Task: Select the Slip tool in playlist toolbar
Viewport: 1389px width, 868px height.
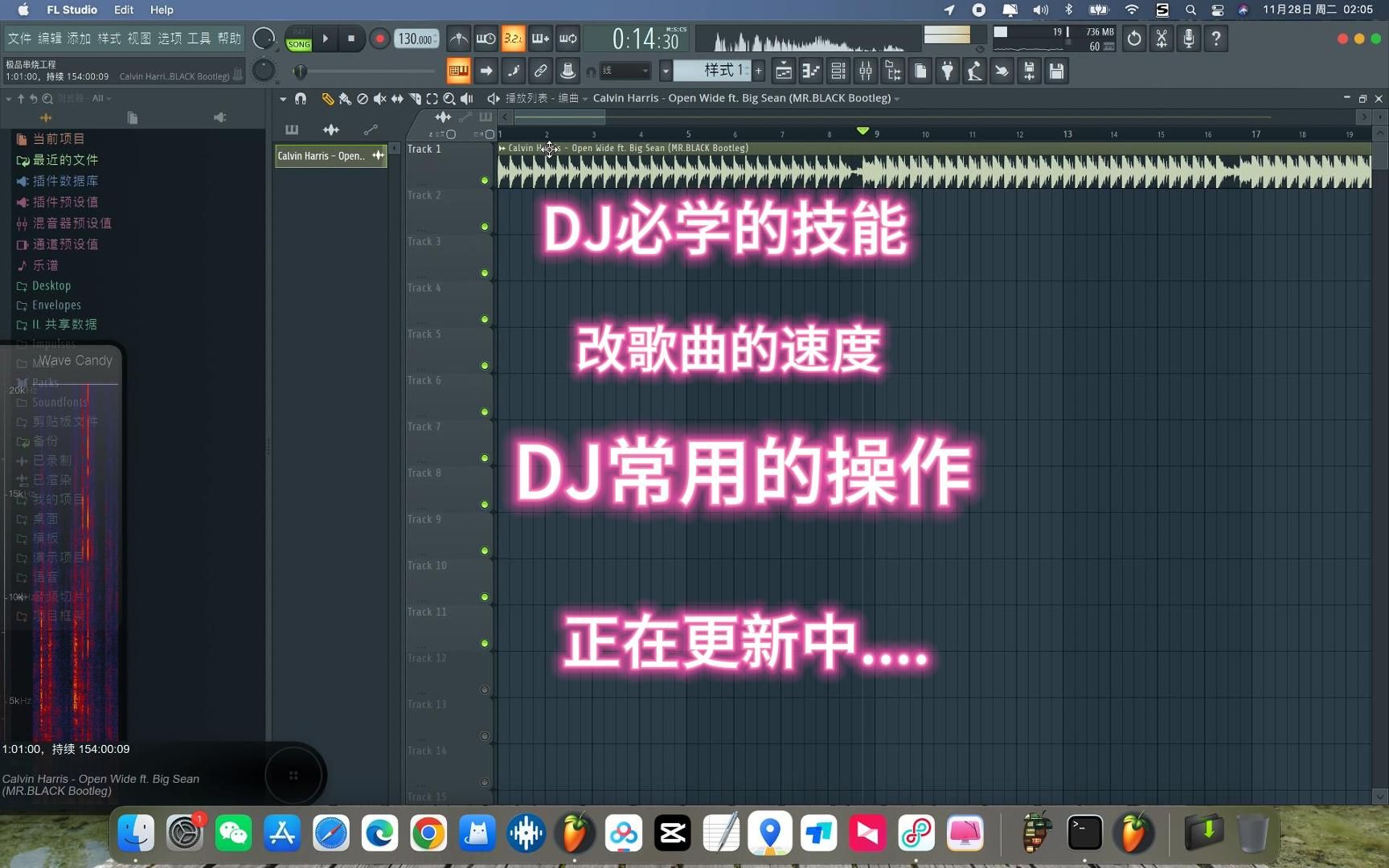Action: tap(397, 98)
